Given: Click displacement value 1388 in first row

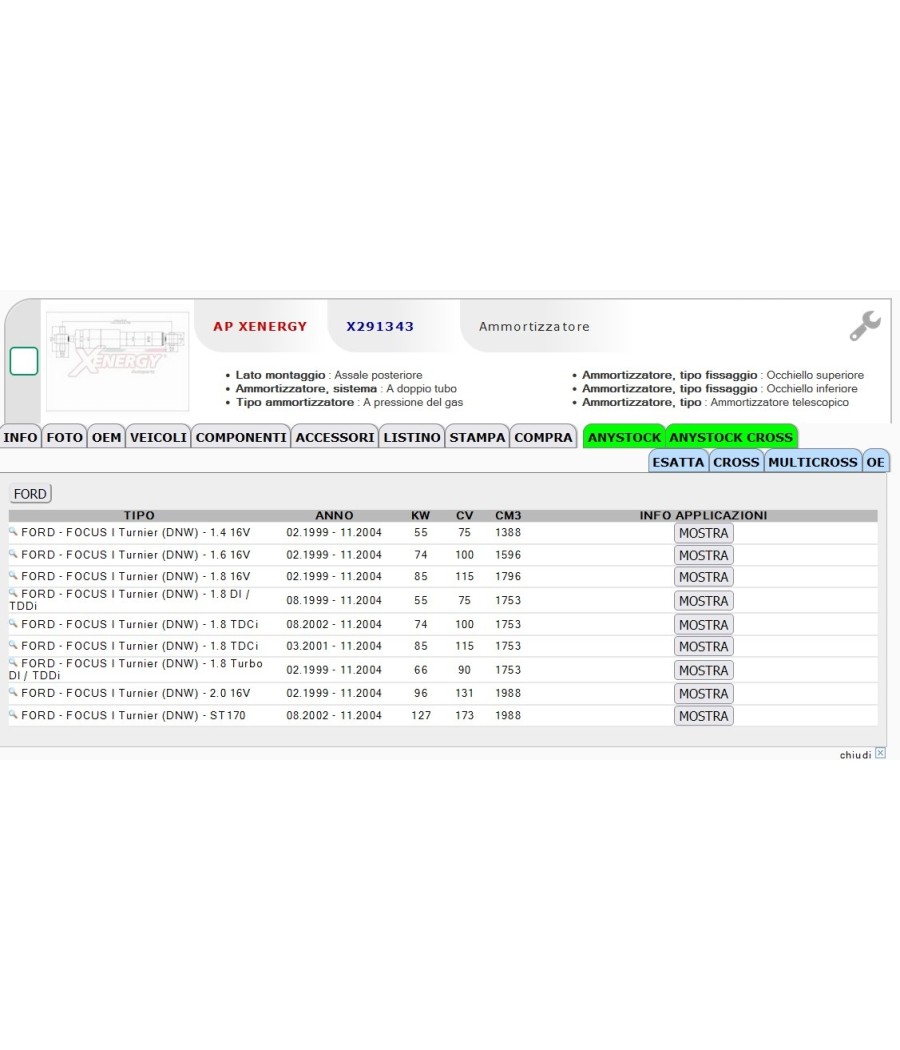Looking at the screenshot, I should [x=508, y=532].
